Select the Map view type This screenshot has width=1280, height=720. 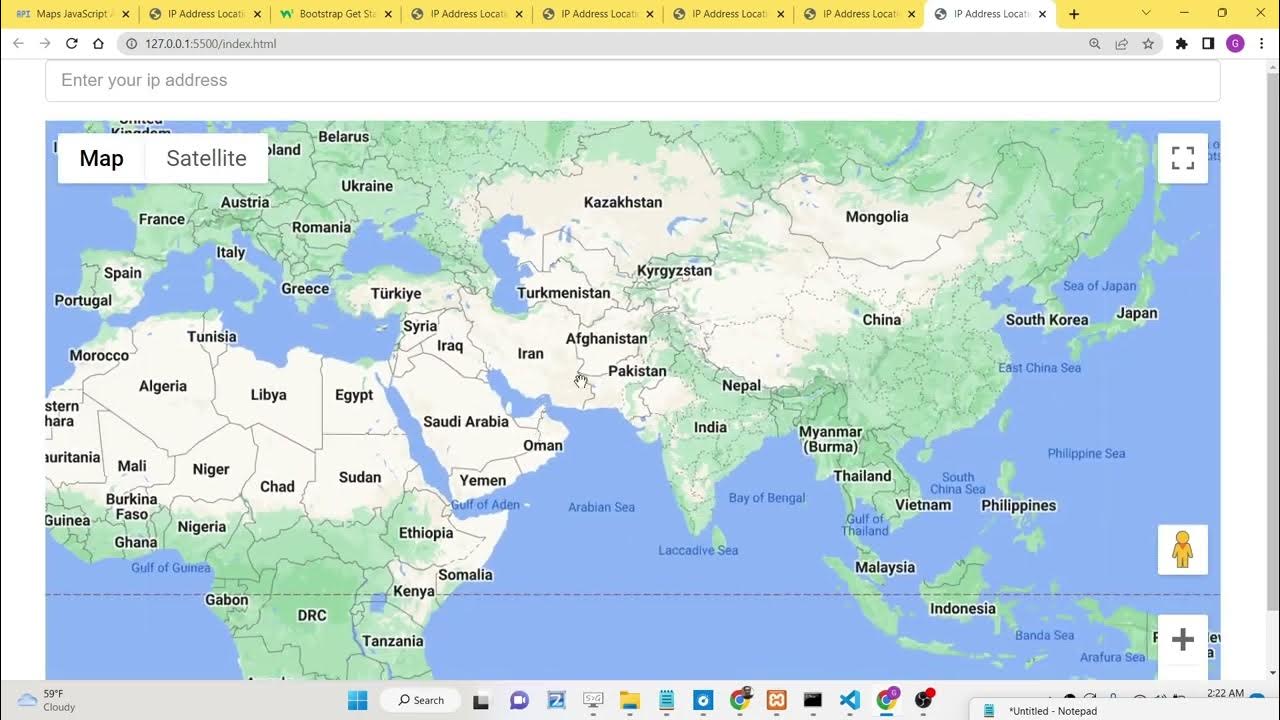(x=101, y=158)
